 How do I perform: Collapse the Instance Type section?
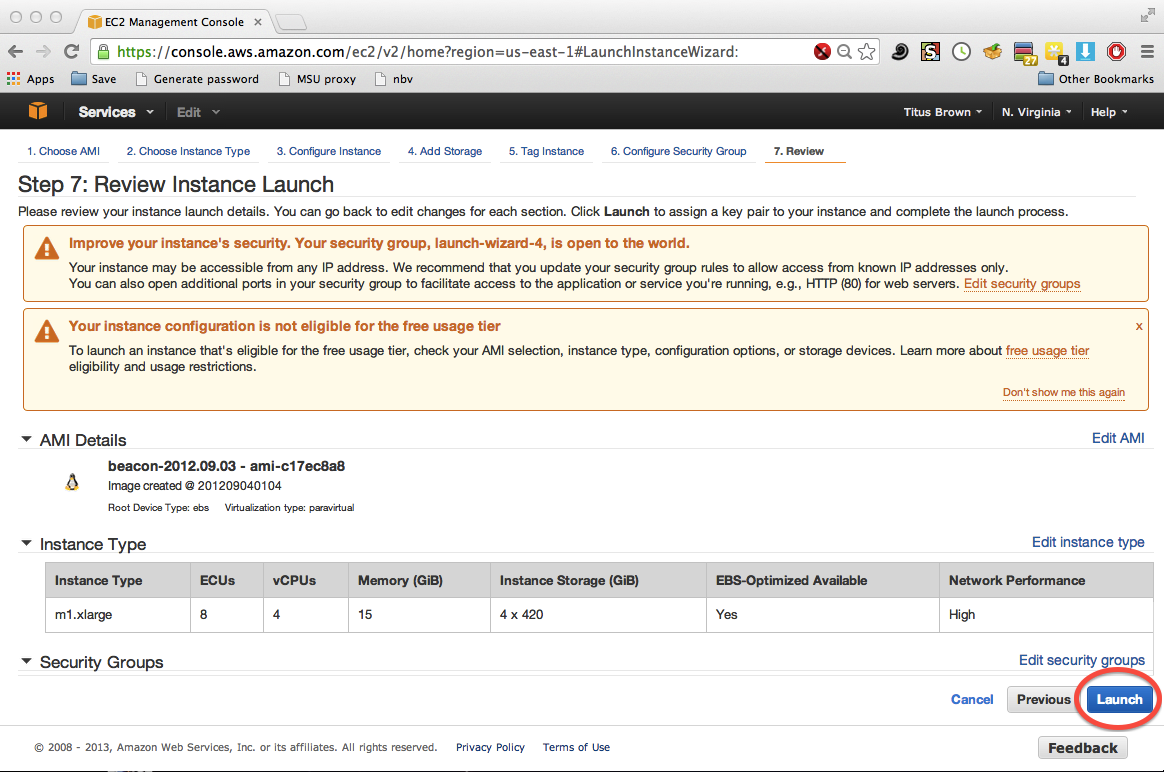(26, 543)
